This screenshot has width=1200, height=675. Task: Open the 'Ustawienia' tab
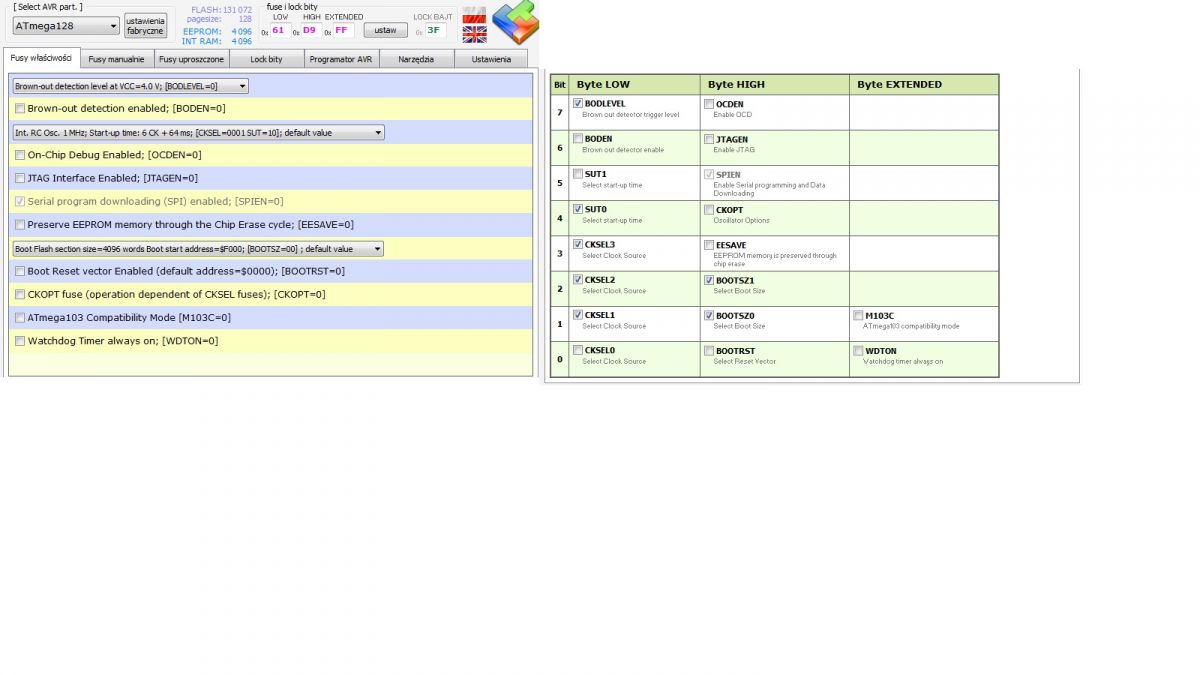[491, 59]
